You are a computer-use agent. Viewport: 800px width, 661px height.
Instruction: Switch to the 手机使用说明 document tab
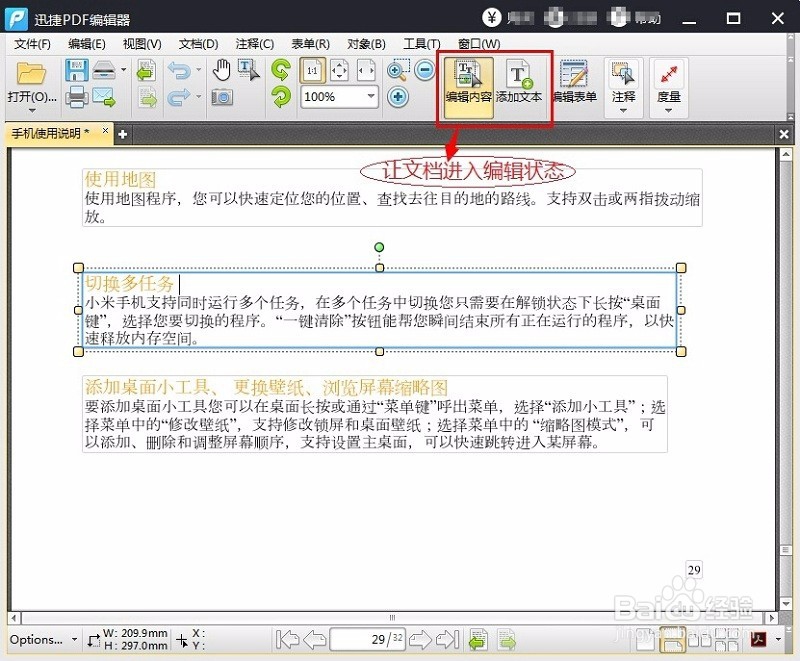50,134
